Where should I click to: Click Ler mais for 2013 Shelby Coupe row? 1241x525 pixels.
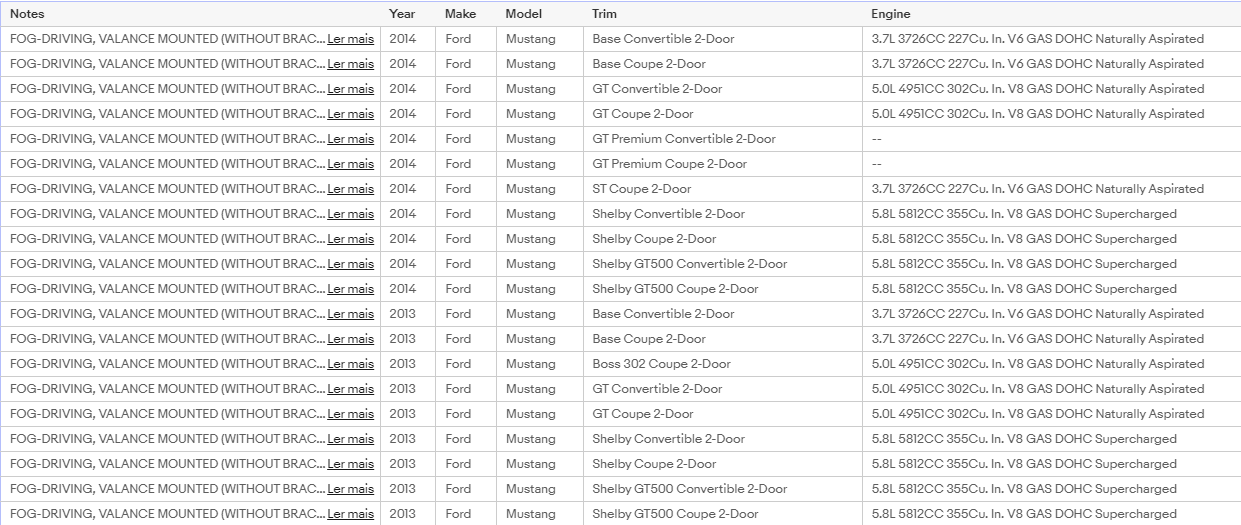click(x=351, y=464)
